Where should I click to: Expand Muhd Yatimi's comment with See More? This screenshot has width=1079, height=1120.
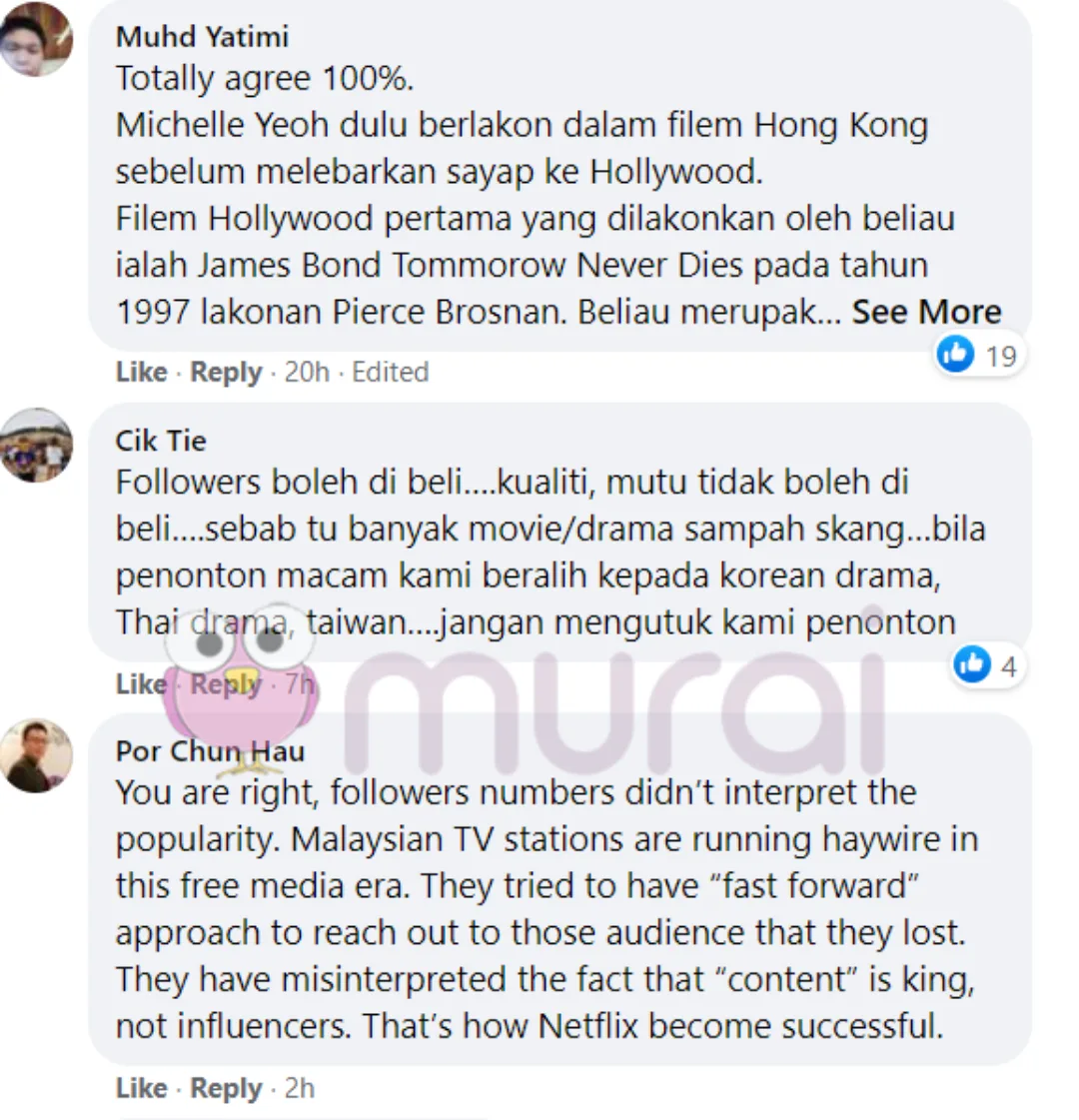click(x=926, y=312)
